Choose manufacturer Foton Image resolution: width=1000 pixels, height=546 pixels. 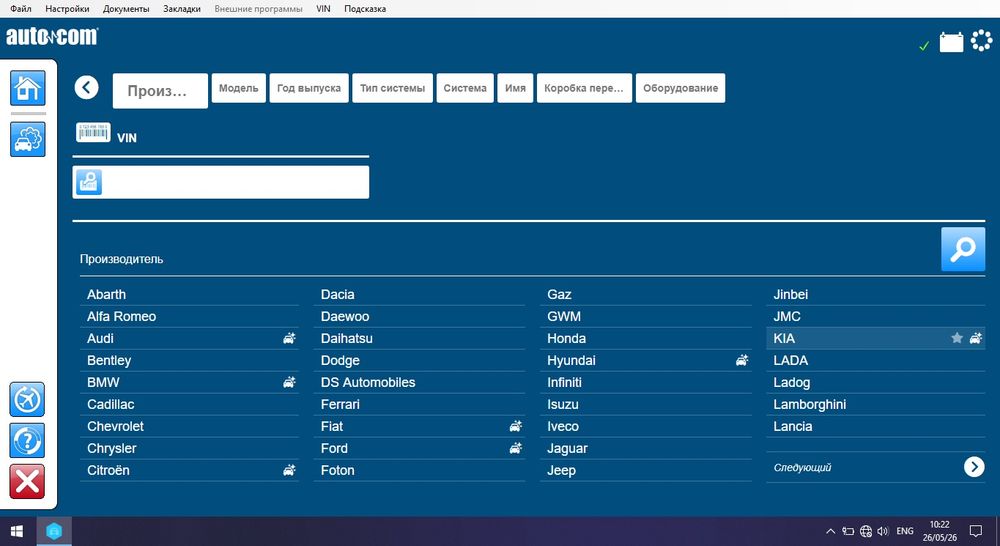click(419, 470)
